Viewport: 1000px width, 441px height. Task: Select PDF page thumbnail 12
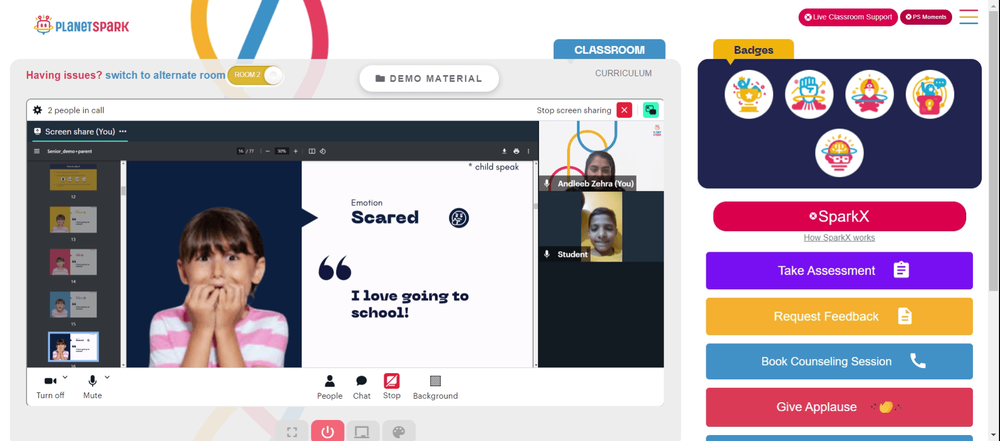point(73,177)
